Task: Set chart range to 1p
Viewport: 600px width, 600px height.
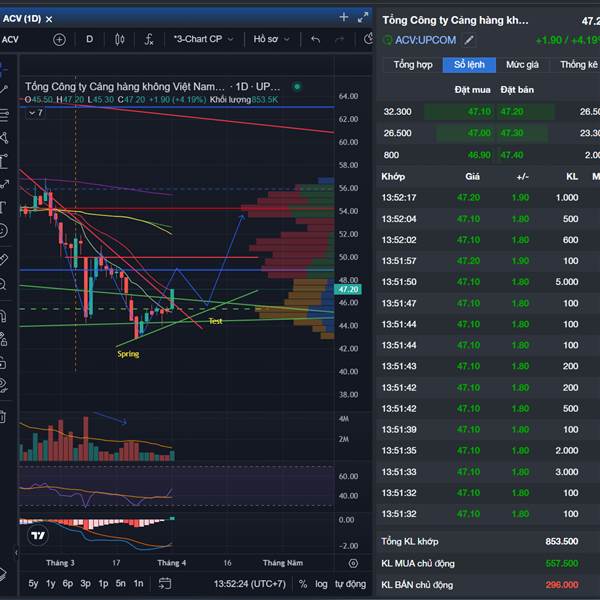Action: tap(103, 584)
